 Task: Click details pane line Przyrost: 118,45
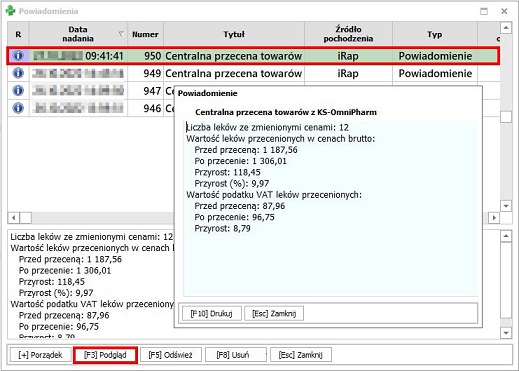tap(52, 282)
